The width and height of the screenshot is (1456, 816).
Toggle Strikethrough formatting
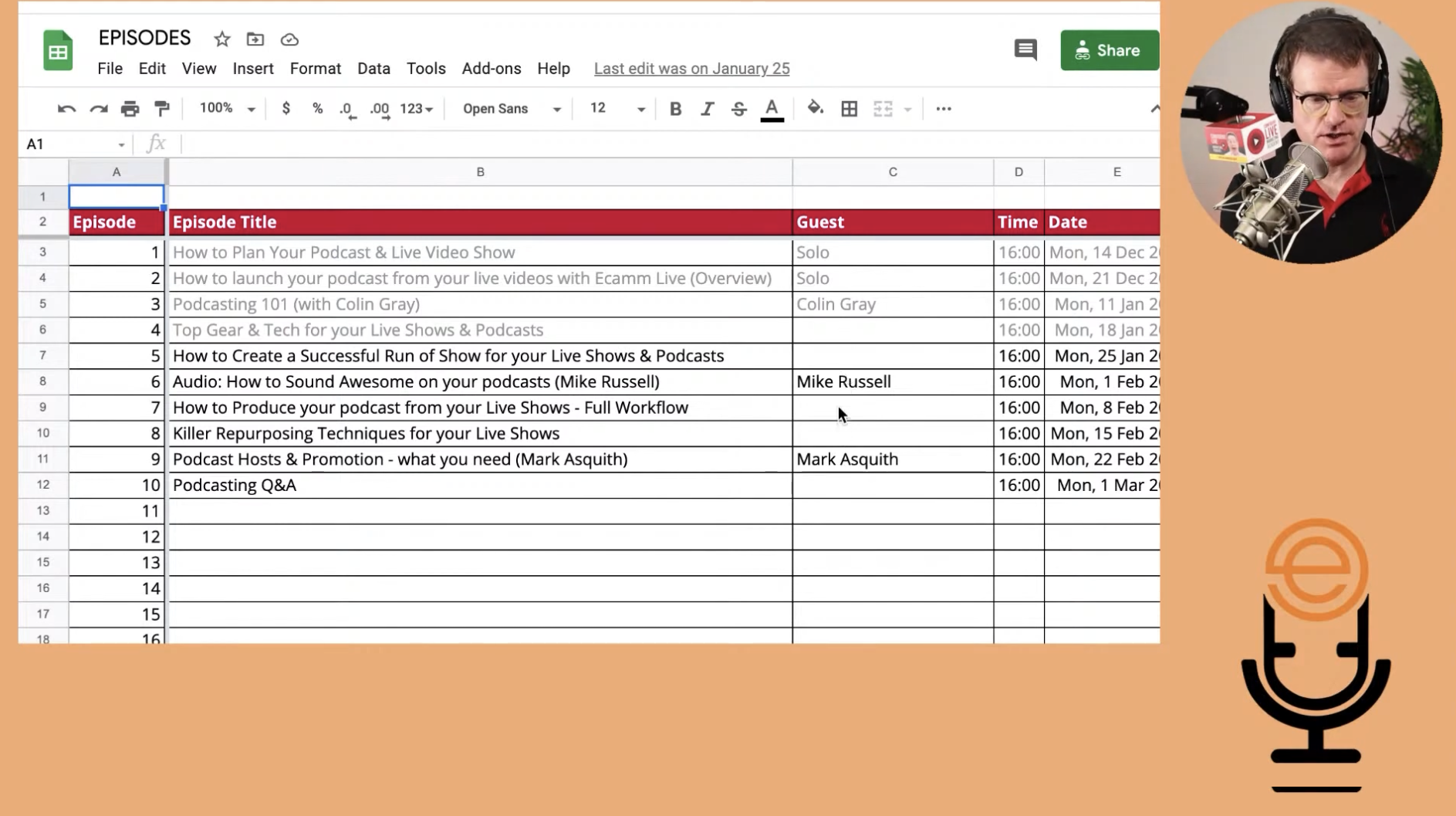(x=738, y=109)
